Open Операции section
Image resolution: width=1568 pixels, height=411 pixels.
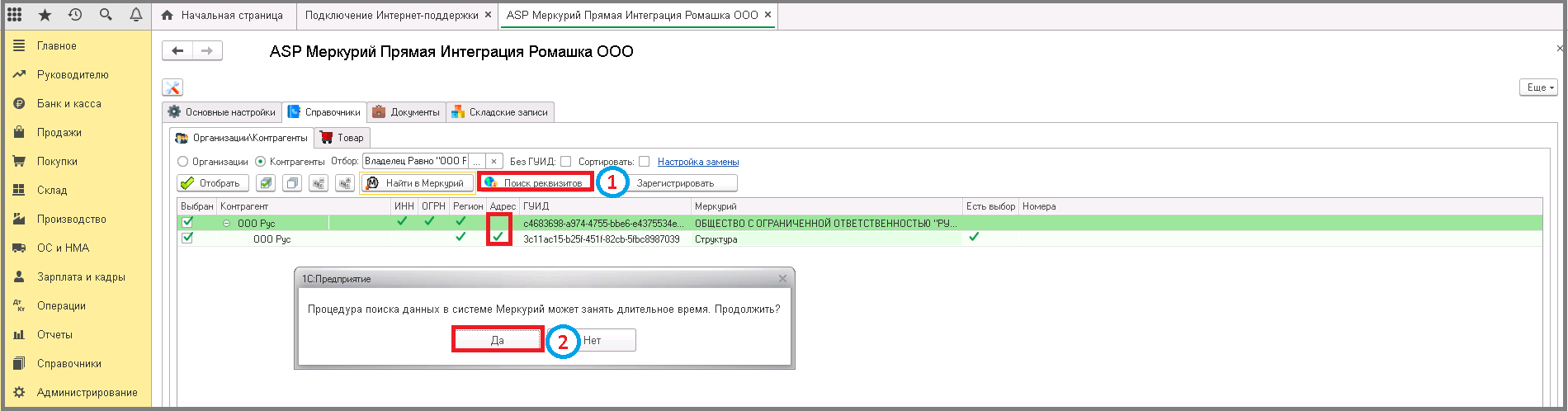click(x=61, y=306)
